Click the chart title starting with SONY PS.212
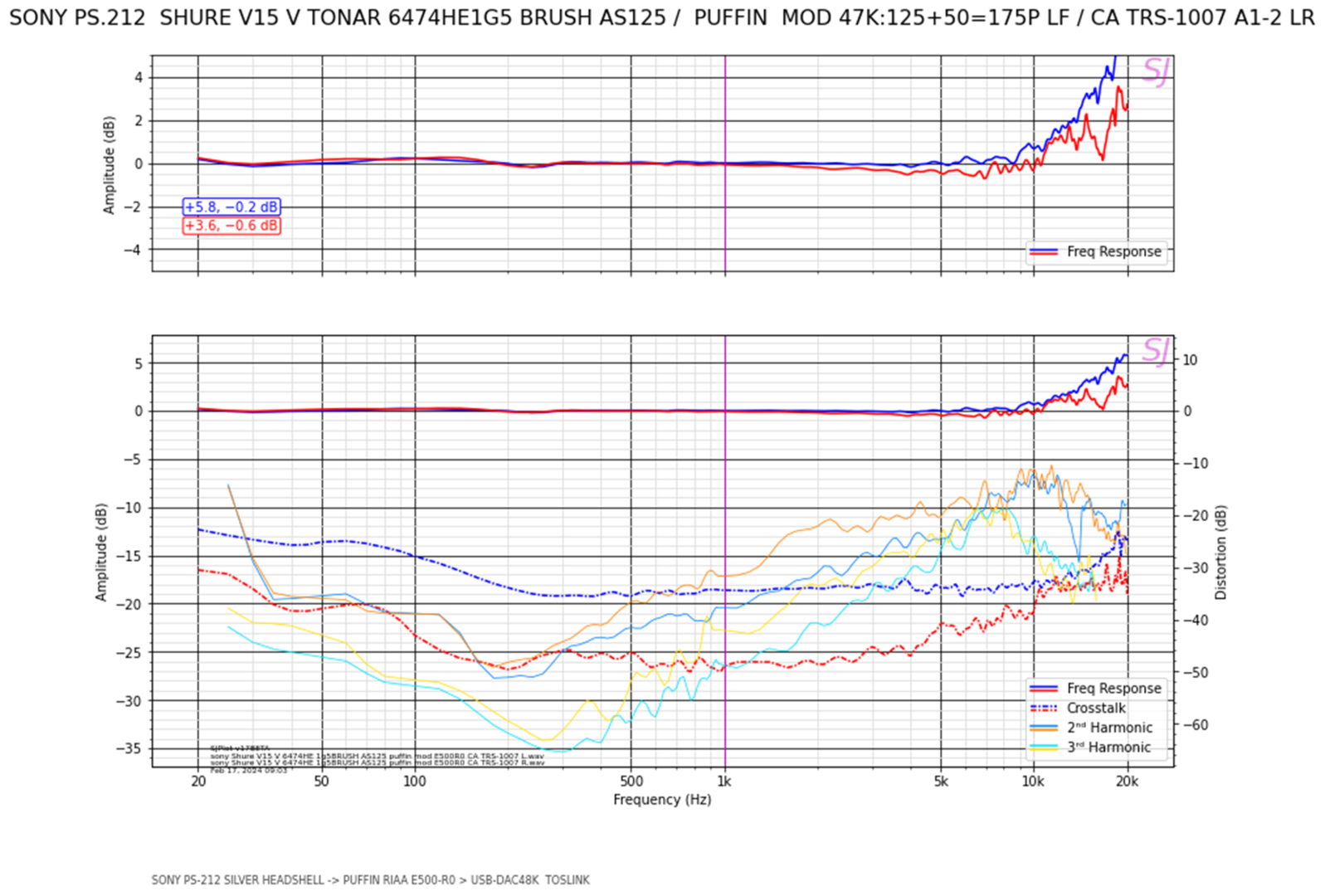The width and height of the screenshot is (1325, 896). pyautogui.click(x=662, y=17)
